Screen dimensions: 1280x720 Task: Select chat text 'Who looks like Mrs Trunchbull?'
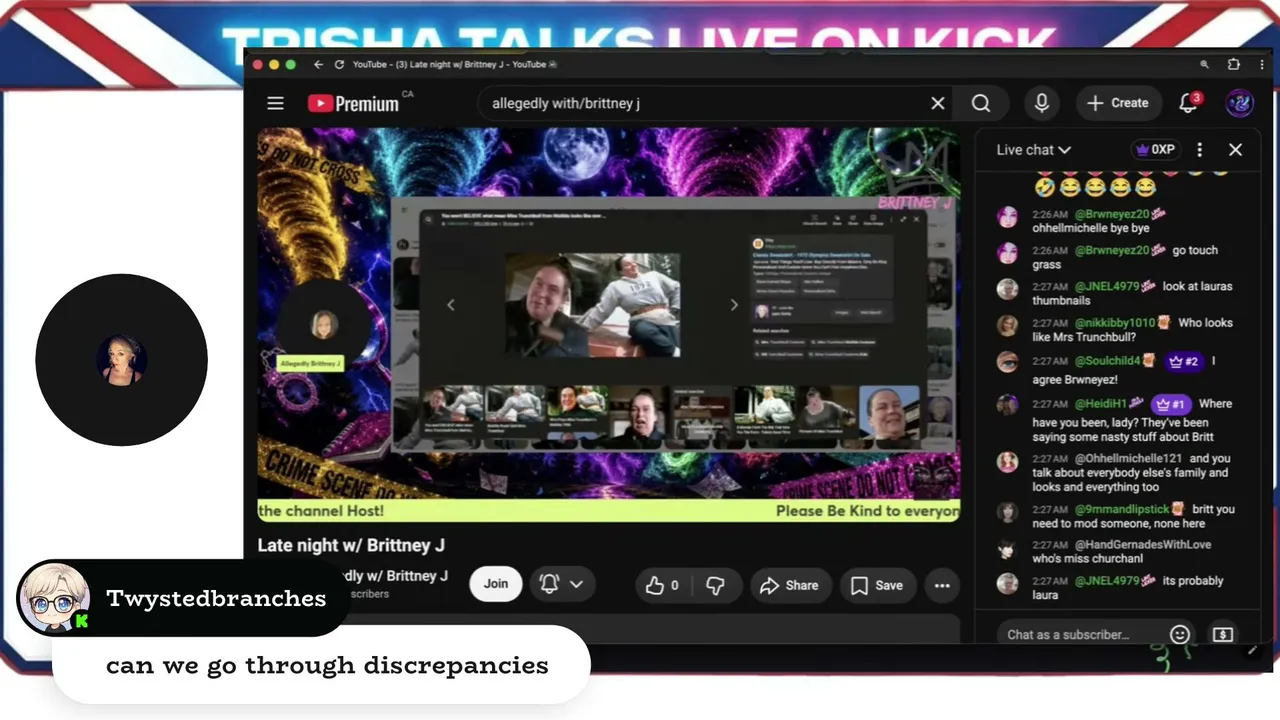1133,330
